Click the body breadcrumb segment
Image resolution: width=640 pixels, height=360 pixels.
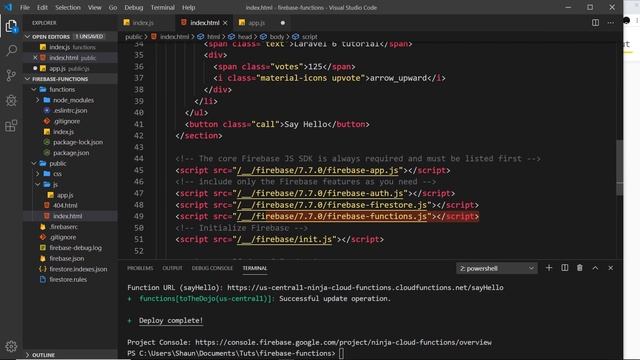tap(277, 37)
